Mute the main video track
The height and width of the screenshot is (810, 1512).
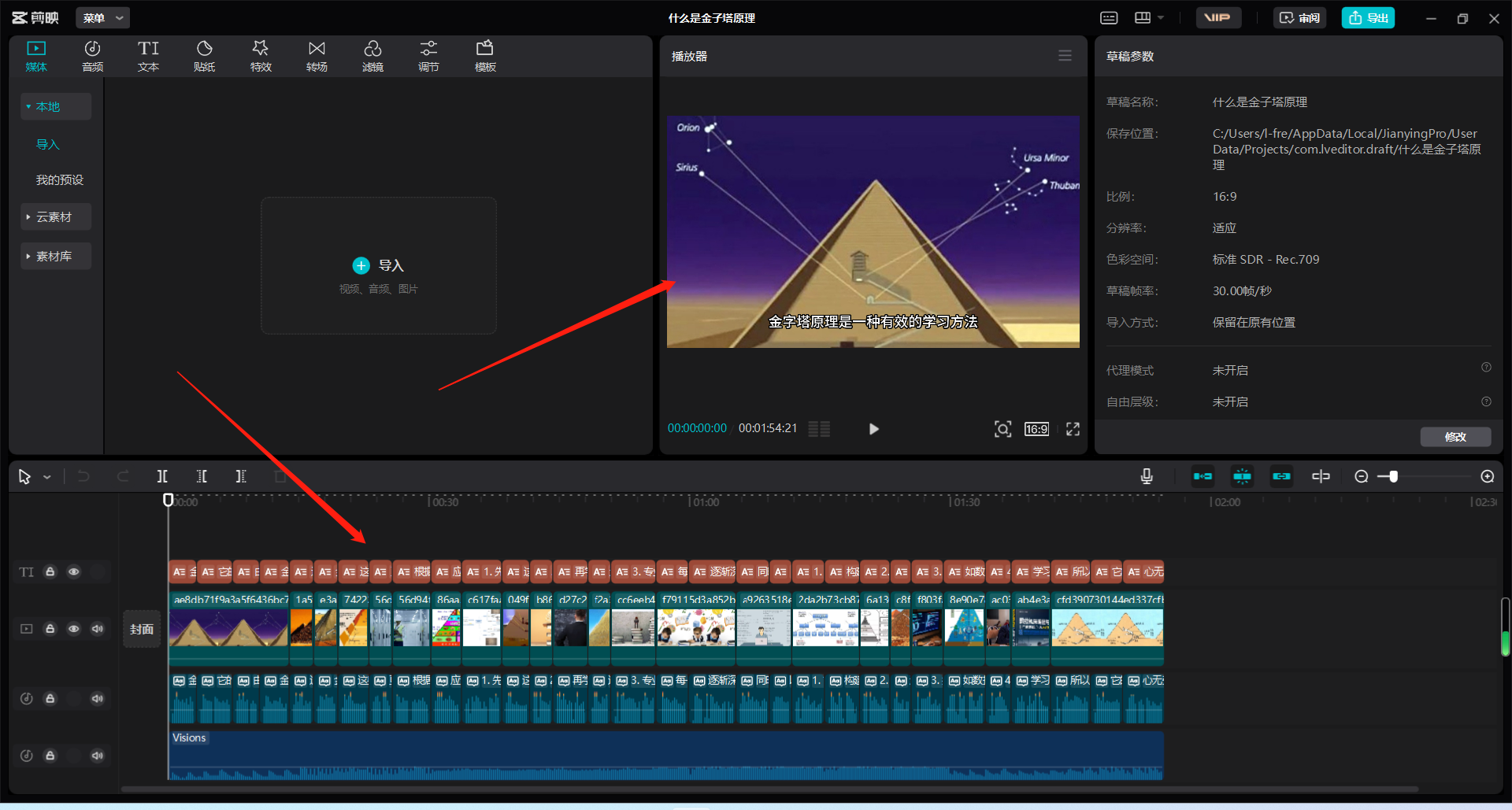97,629
